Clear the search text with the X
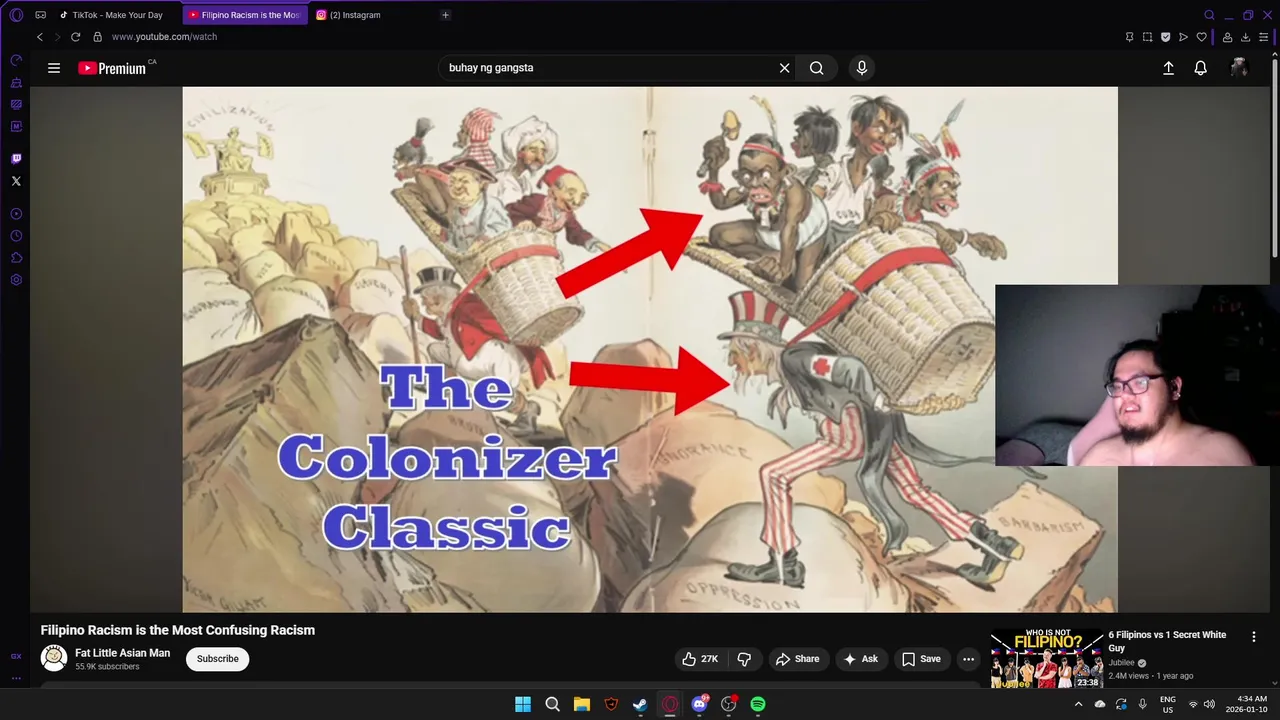This screenshot has height=720, width=1280. (x=784, y=68)
